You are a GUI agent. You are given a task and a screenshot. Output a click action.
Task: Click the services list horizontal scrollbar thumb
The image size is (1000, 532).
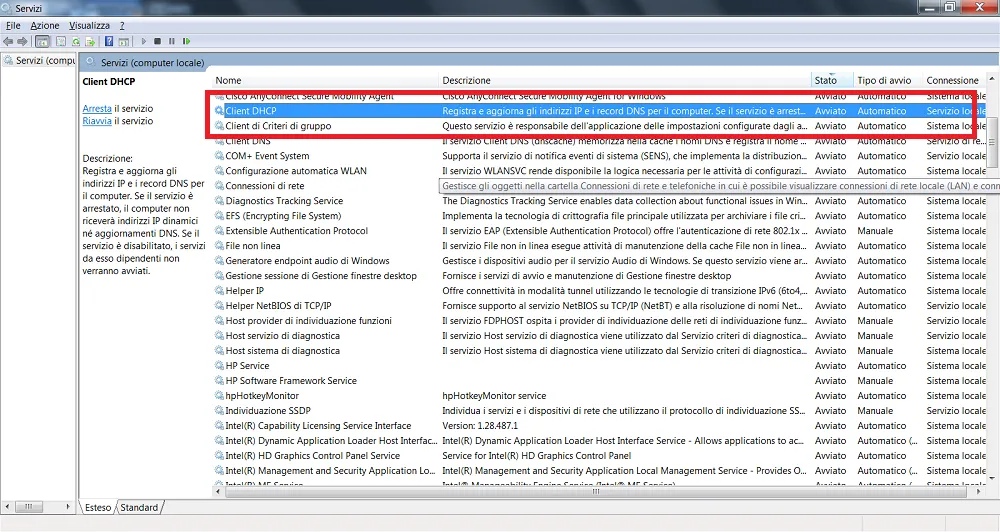pyautogui.click(x=596, y=492)
